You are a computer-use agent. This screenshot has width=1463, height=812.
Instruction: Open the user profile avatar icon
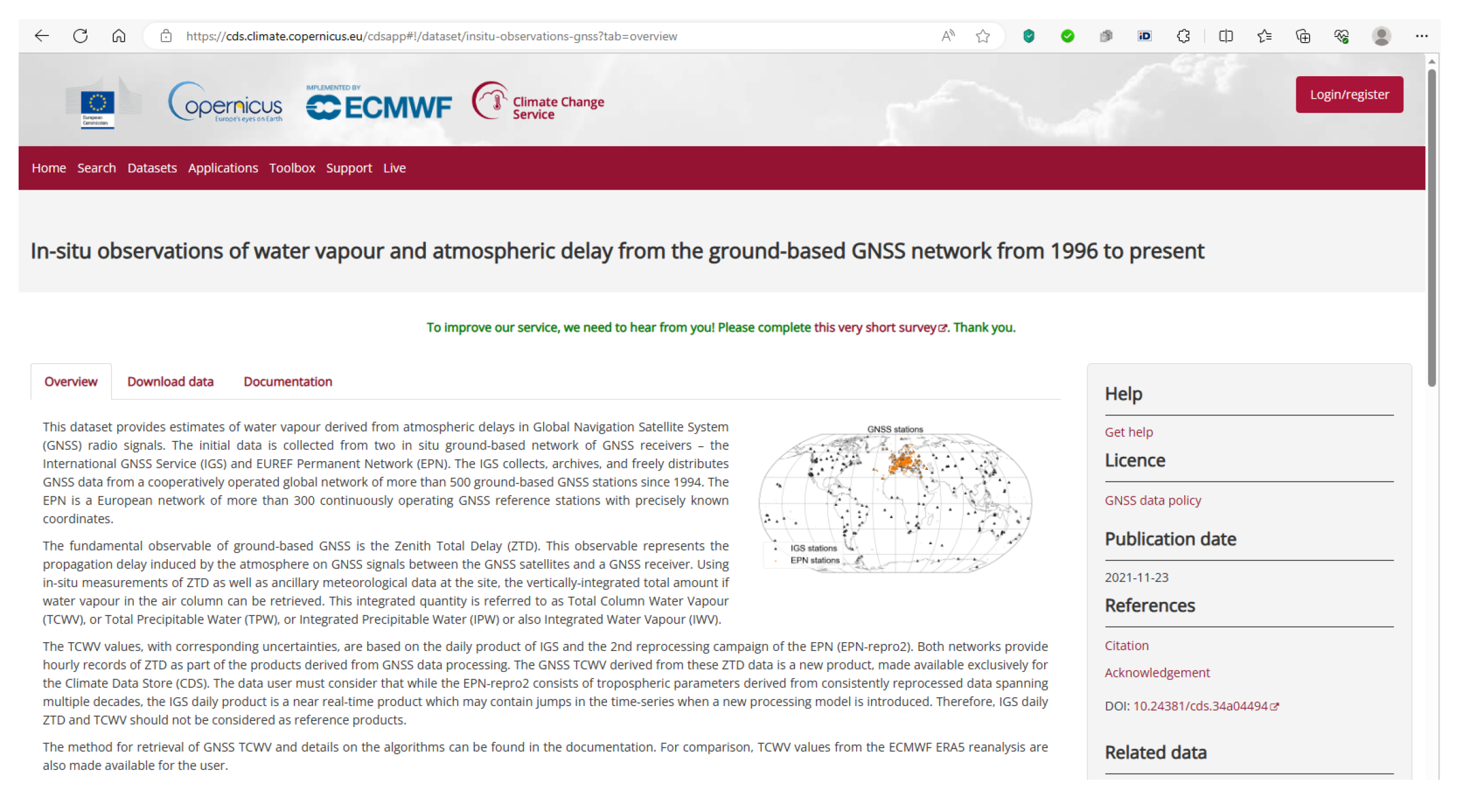(x=1381, y=36)
